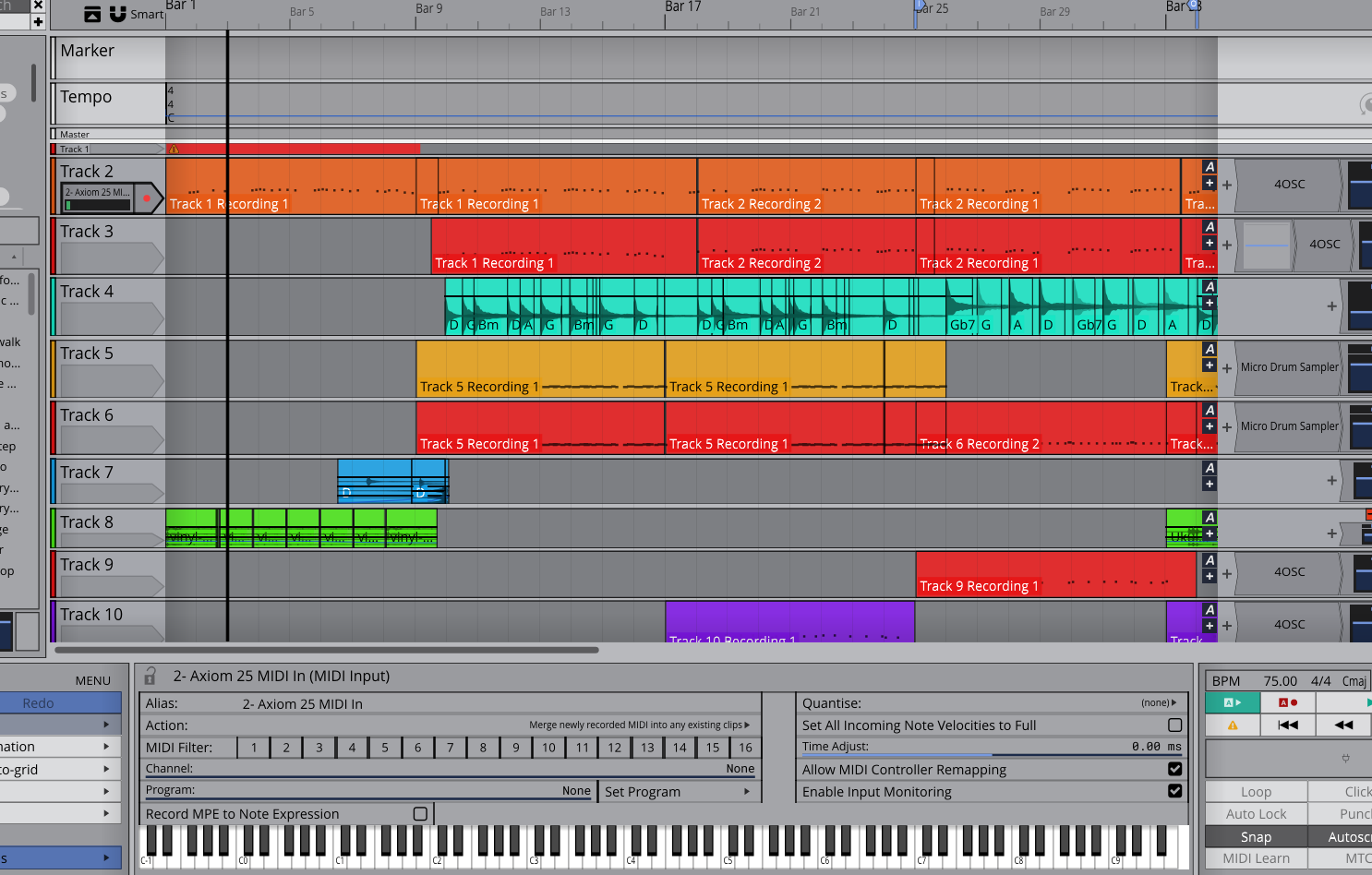Click the orange warning icon in transport
This screenshot has height=875, width=1372.
pos(1233,725)
